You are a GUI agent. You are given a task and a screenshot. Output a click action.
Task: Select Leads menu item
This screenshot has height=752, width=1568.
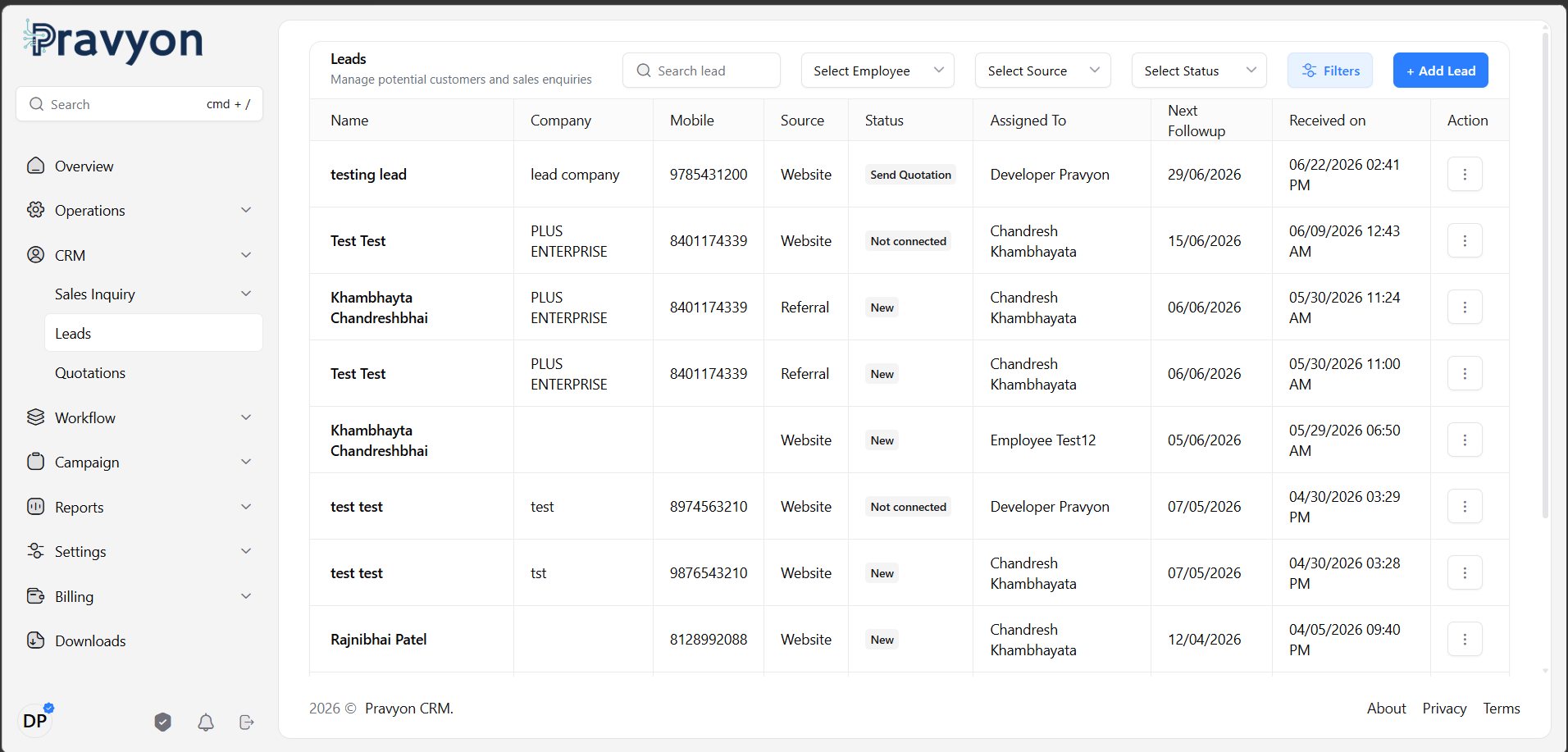click(x=153, y=333)
